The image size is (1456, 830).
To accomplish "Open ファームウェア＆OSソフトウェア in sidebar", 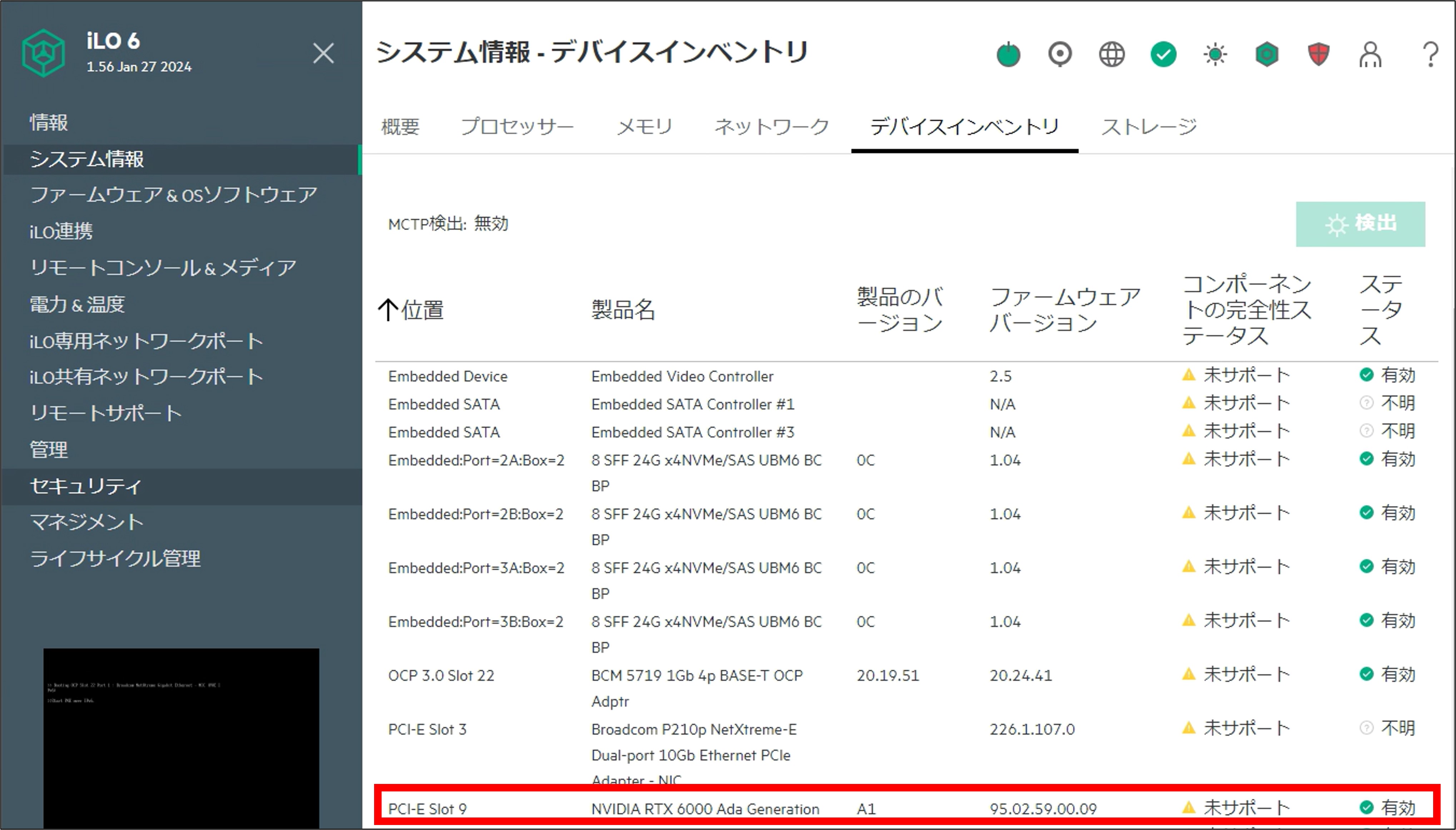I will pos(173,195).
